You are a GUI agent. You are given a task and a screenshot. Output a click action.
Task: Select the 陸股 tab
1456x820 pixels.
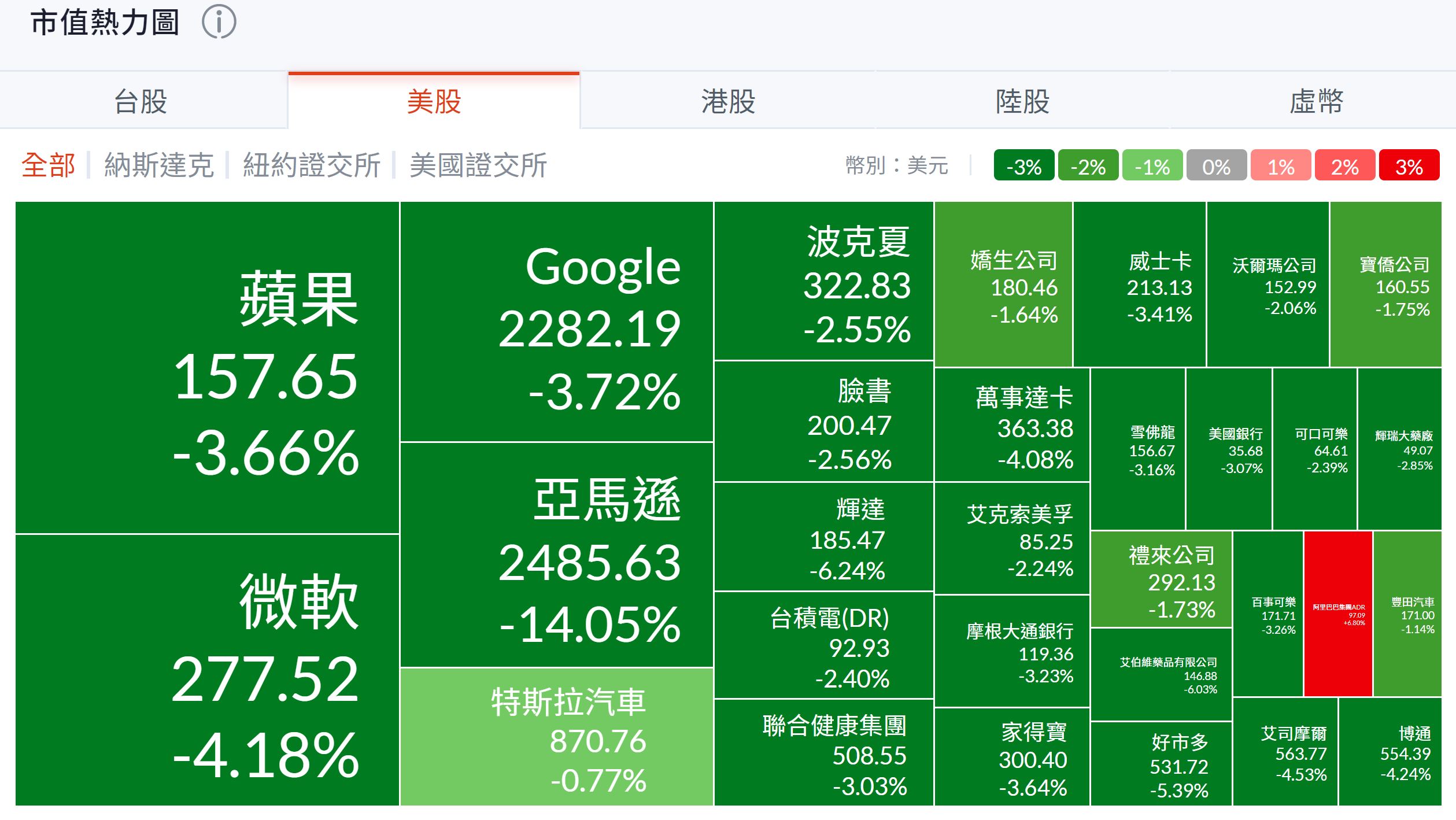point(1022,102)
